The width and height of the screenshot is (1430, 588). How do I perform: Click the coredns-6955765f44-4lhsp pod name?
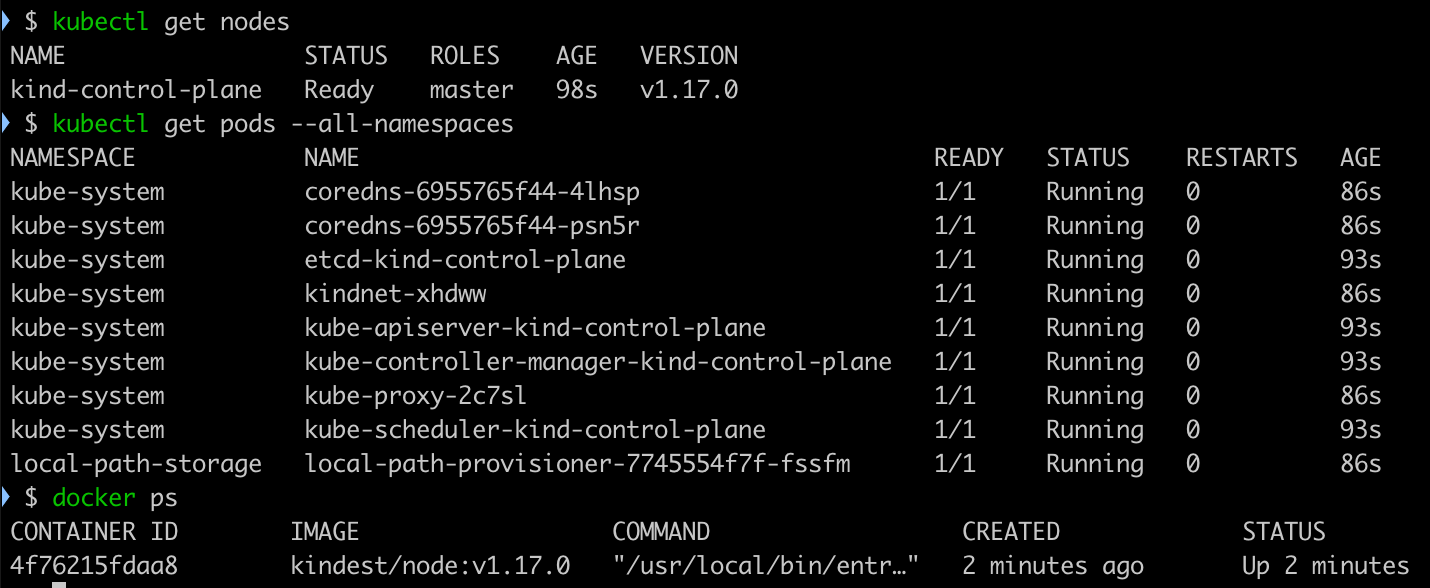click(472, 192)
